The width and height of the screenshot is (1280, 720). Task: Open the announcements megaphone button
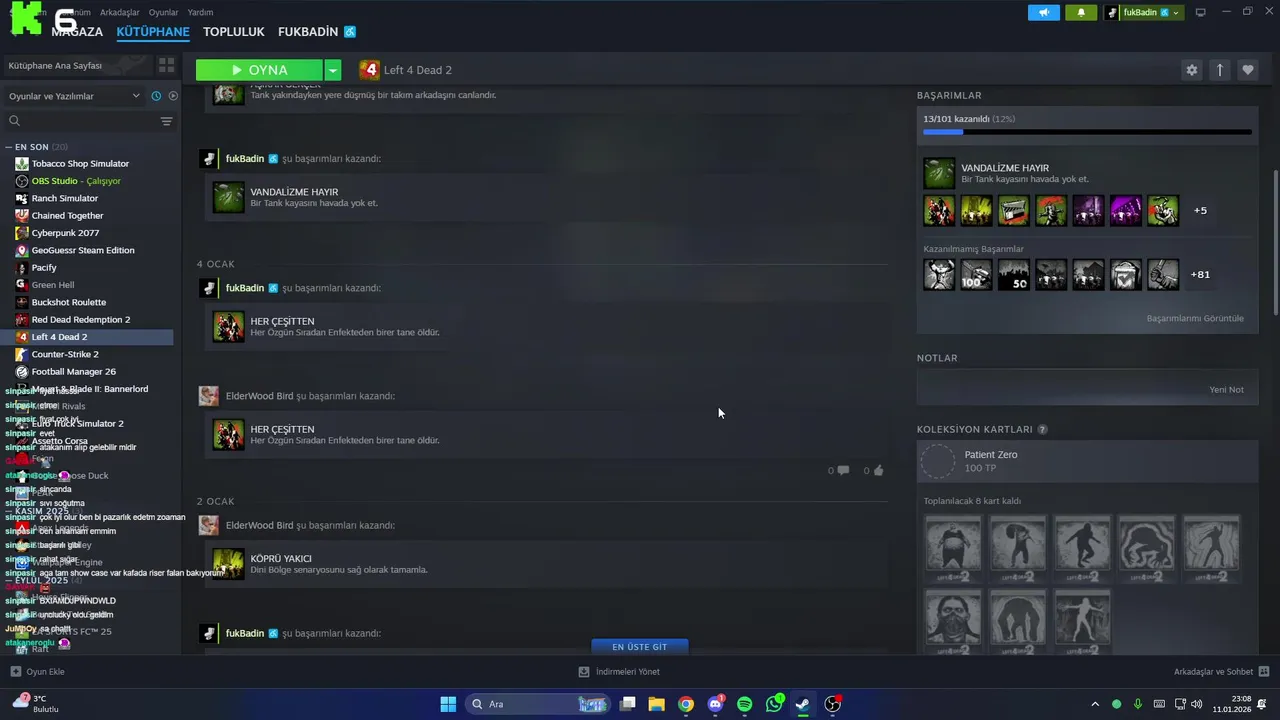1044,12
